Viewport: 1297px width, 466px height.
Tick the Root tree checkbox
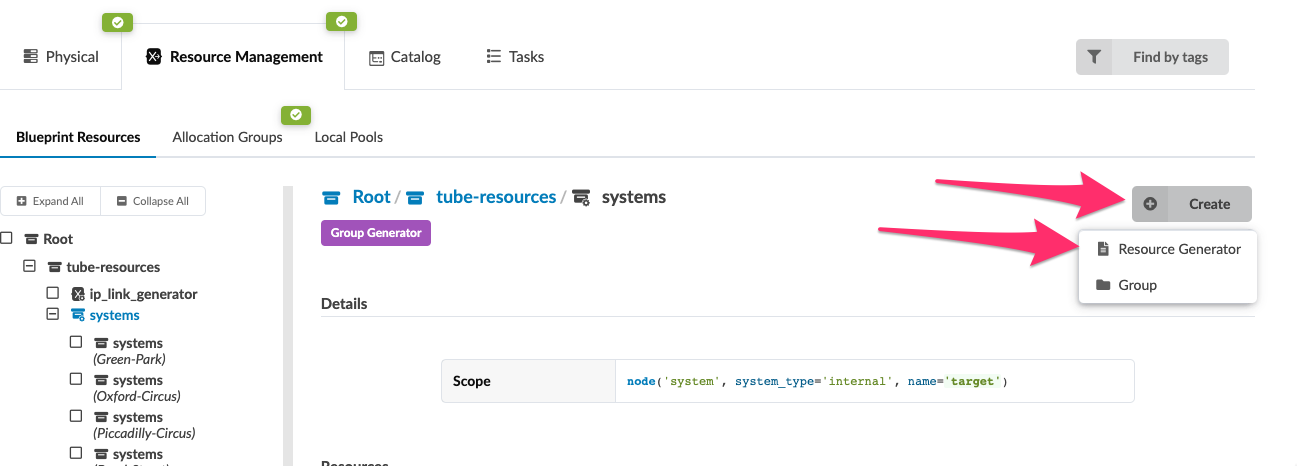[x=6, y=239]
